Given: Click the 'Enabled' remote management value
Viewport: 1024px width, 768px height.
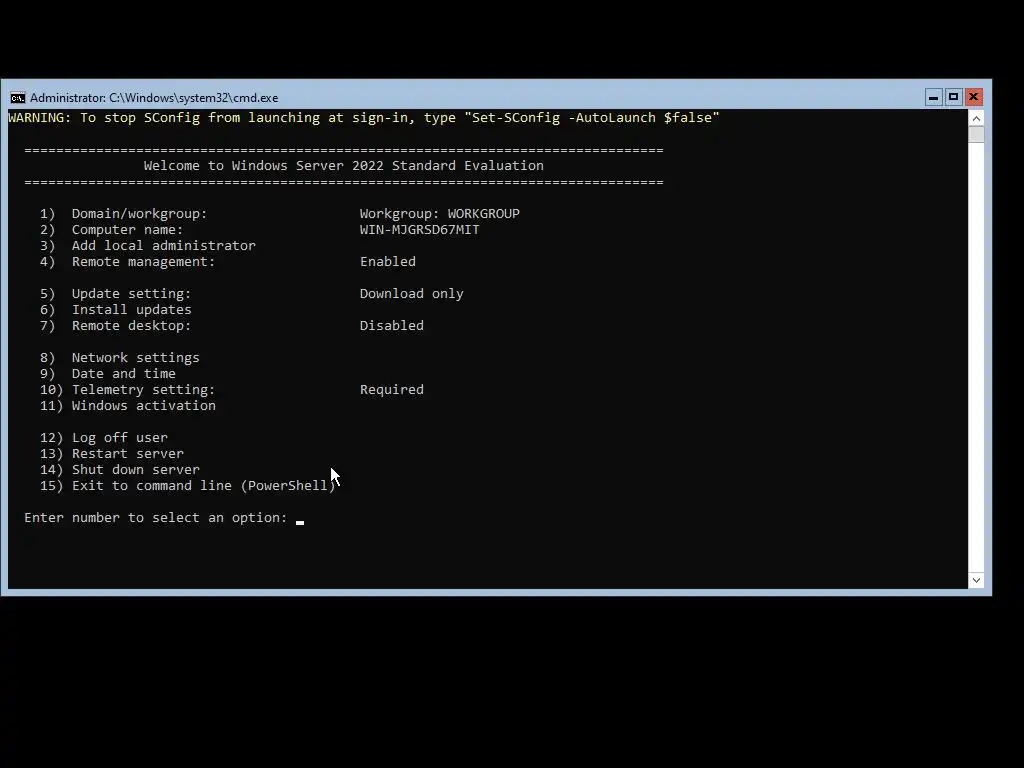Looking at the screenshot, I should pyautogui.click(x=387, y=262).
